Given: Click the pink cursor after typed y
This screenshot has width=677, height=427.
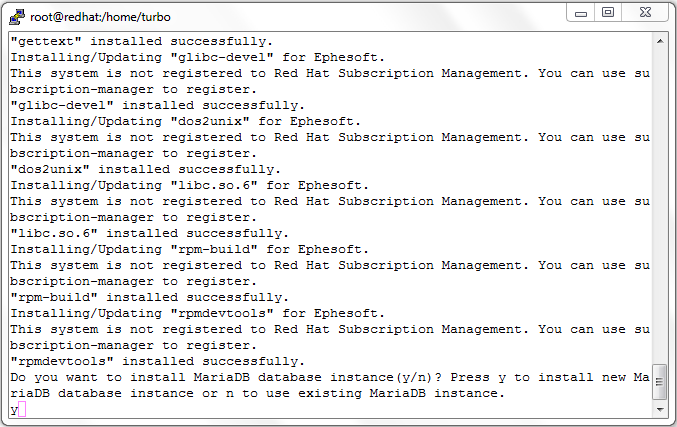Looking at the screenshot, I should coord(22,409).
